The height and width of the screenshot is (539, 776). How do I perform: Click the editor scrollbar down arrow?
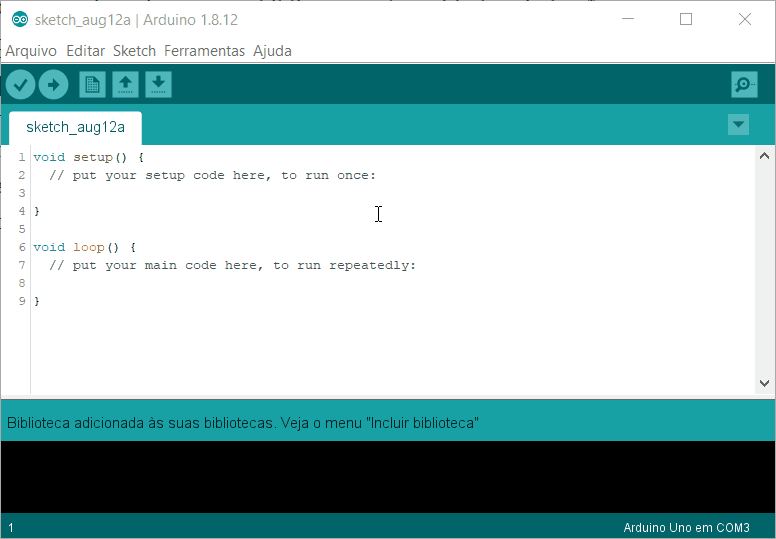[x=764, y=383]
